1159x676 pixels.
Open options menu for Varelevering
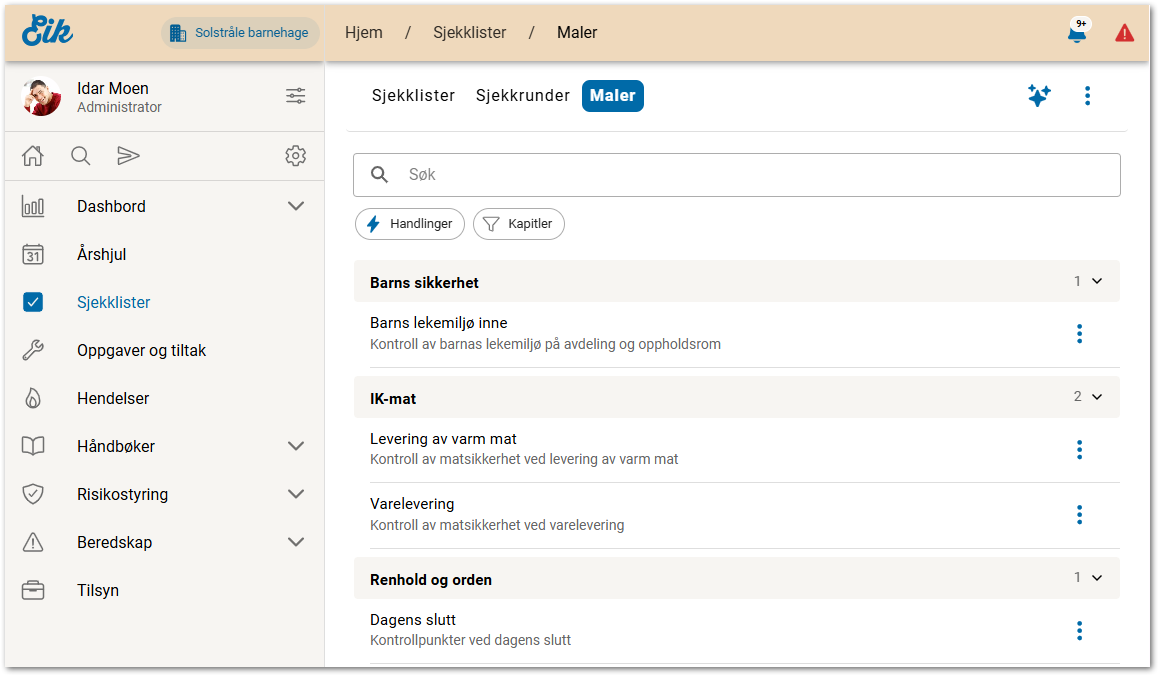click(1079, 514)
